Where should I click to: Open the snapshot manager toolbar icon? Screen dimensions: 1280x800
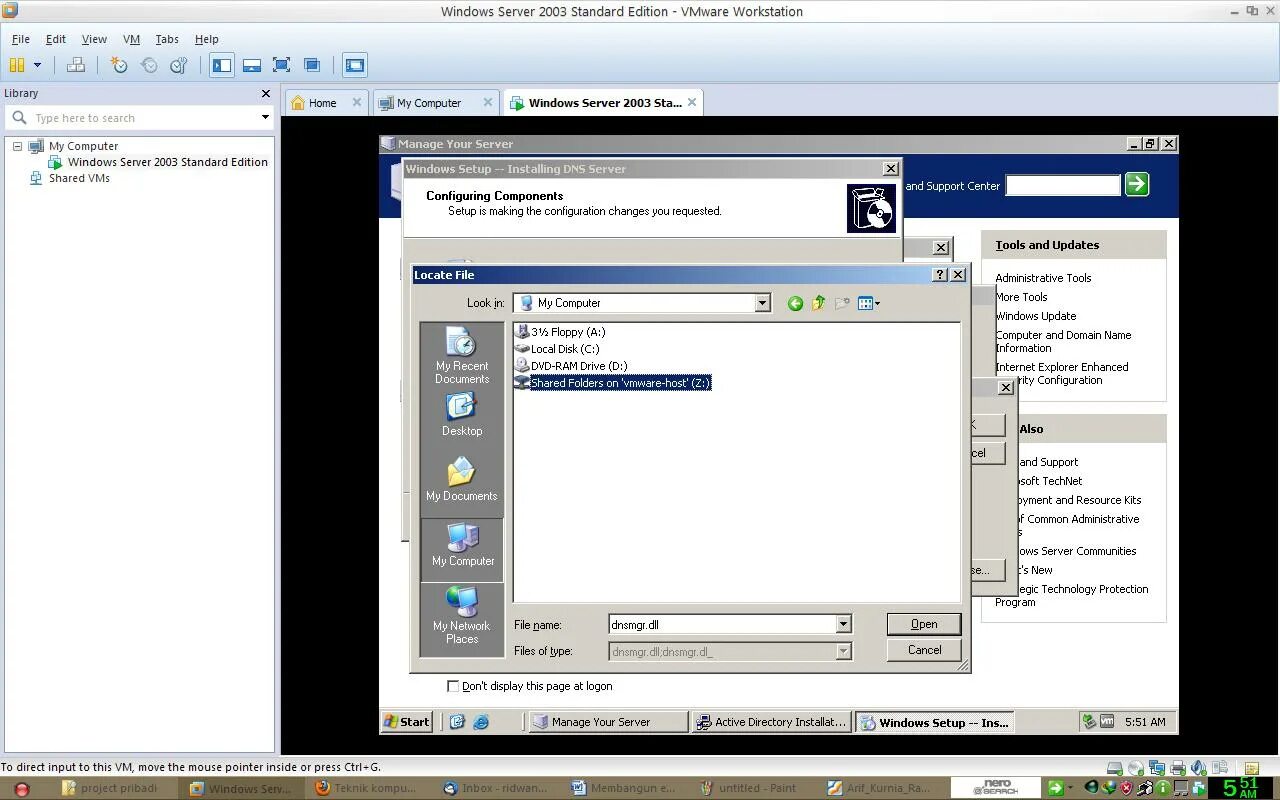(x=179, y=65)
